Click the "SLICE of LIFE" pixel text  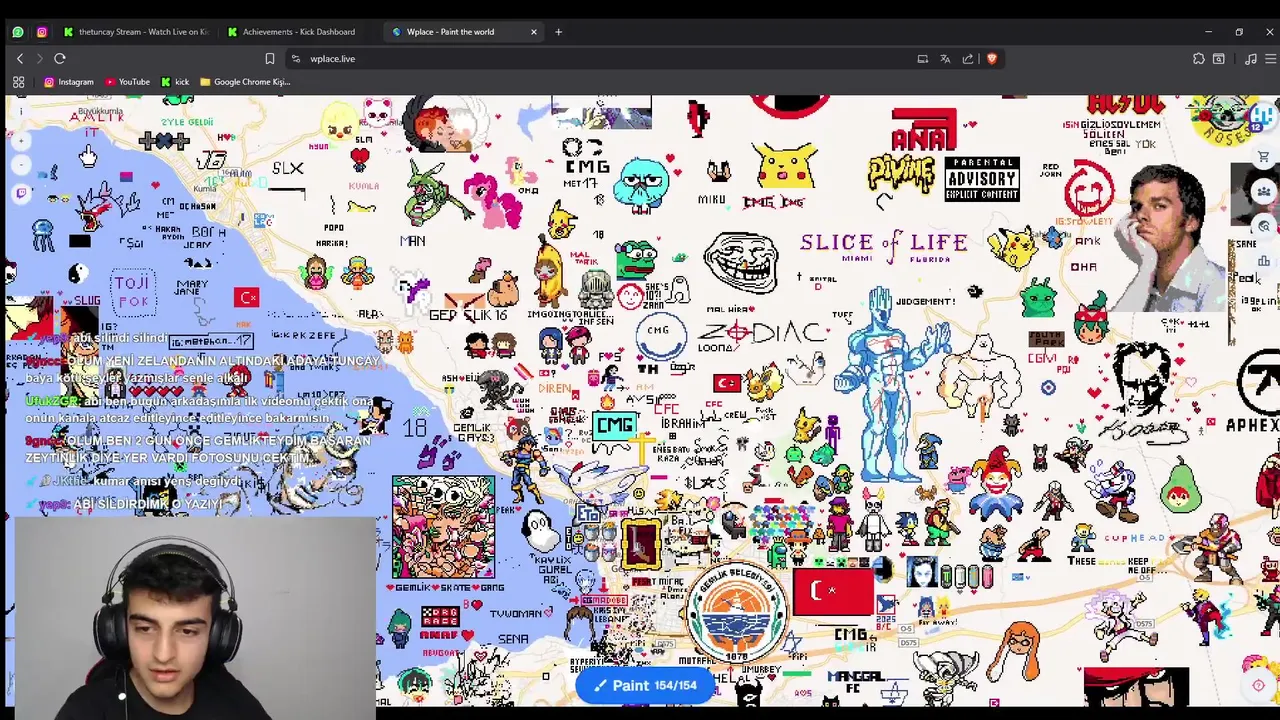(x=884, y=242)
